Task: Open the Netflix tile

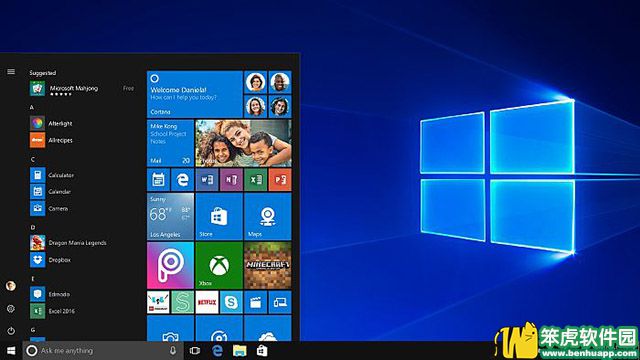Action: (207, 302)
